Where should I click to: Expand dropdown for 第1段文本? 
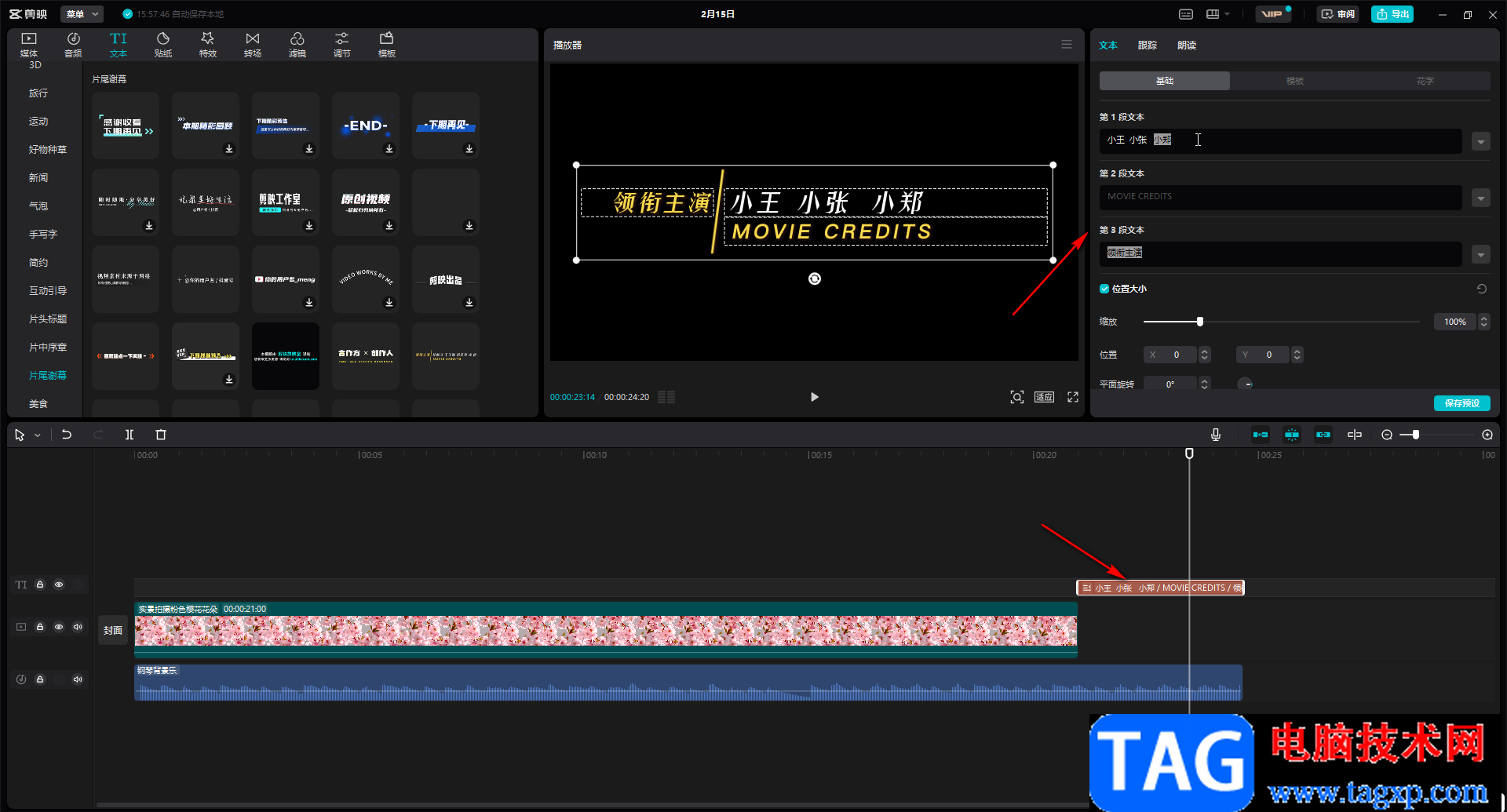click(x=1481, y=142)
